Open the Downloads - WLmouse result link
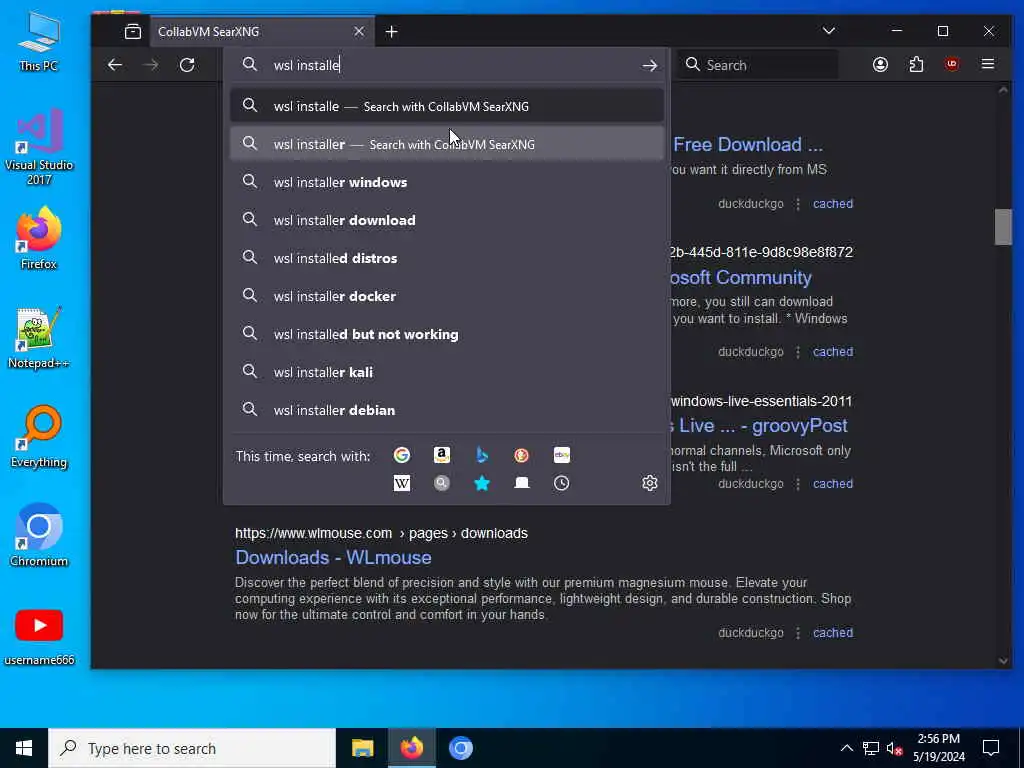1024x768 pixels. (x=333, y=558)
